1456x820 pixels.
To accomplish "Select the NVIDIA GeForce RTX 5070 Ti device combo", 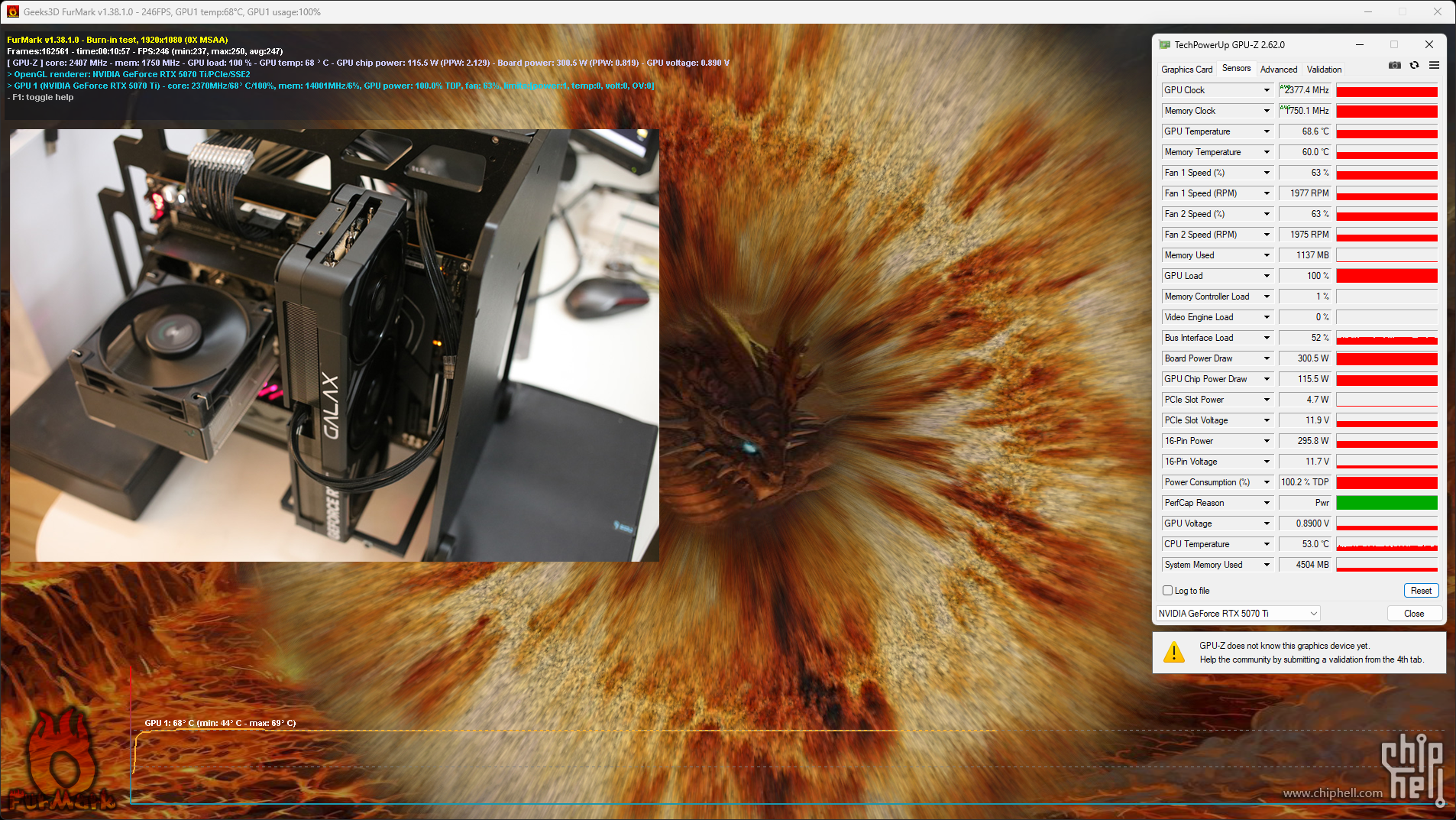I will (1238, 614).
